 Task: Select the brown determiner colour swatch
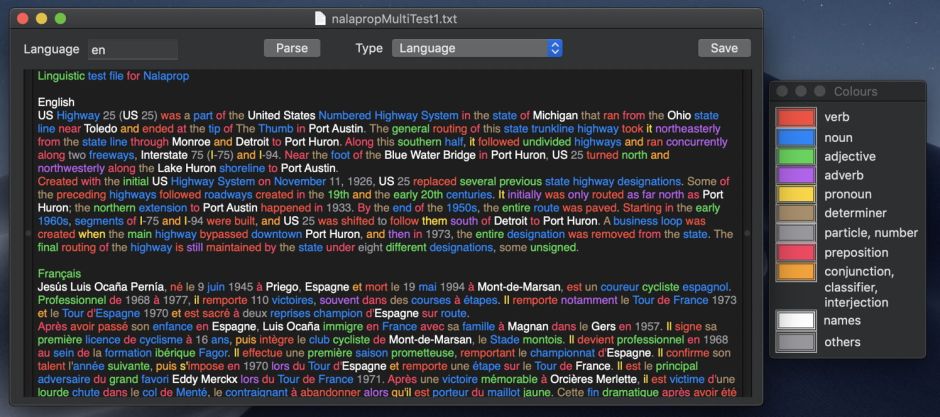[796, 214]
